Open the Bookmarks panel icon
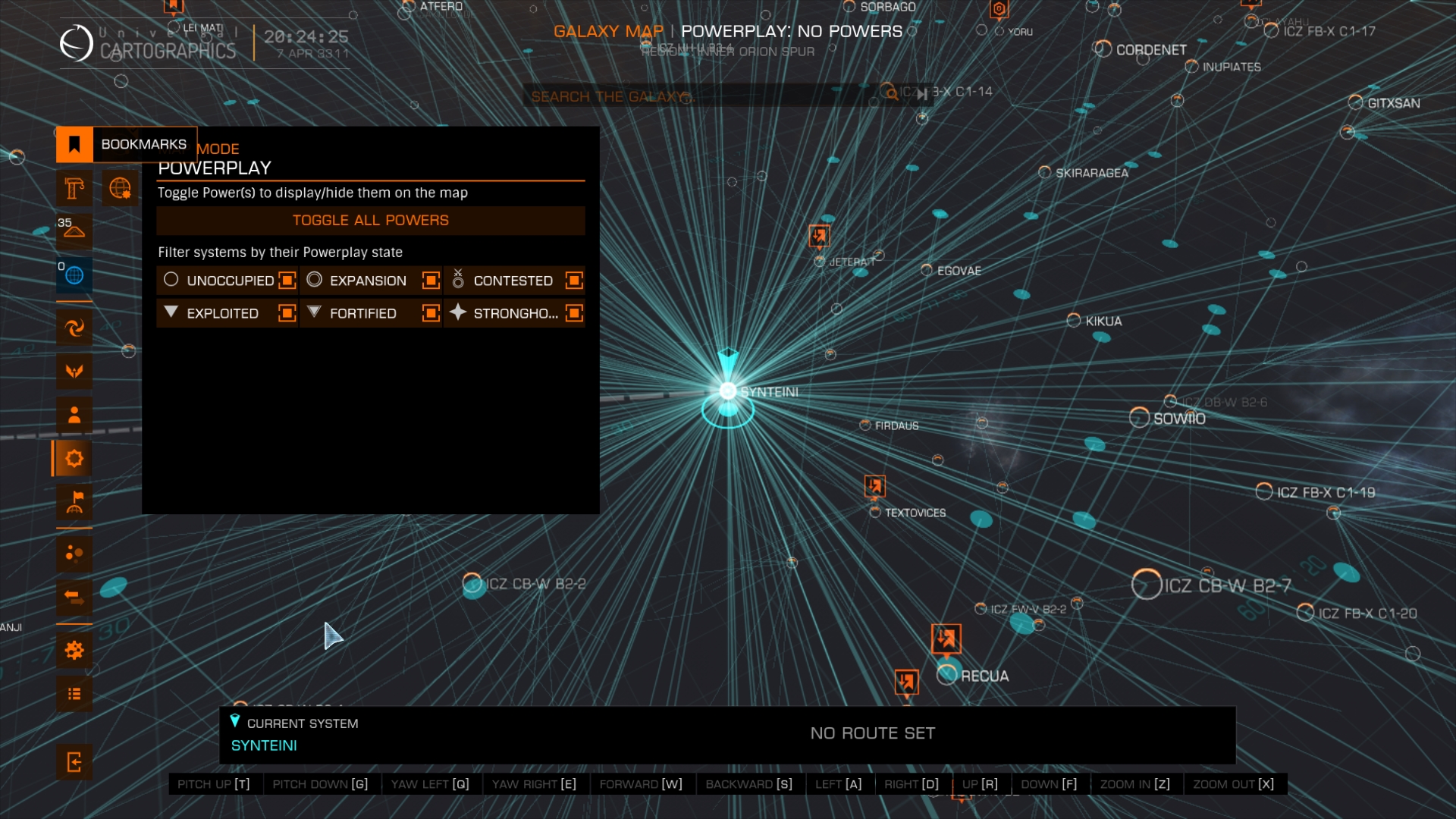 coord(74,144)
